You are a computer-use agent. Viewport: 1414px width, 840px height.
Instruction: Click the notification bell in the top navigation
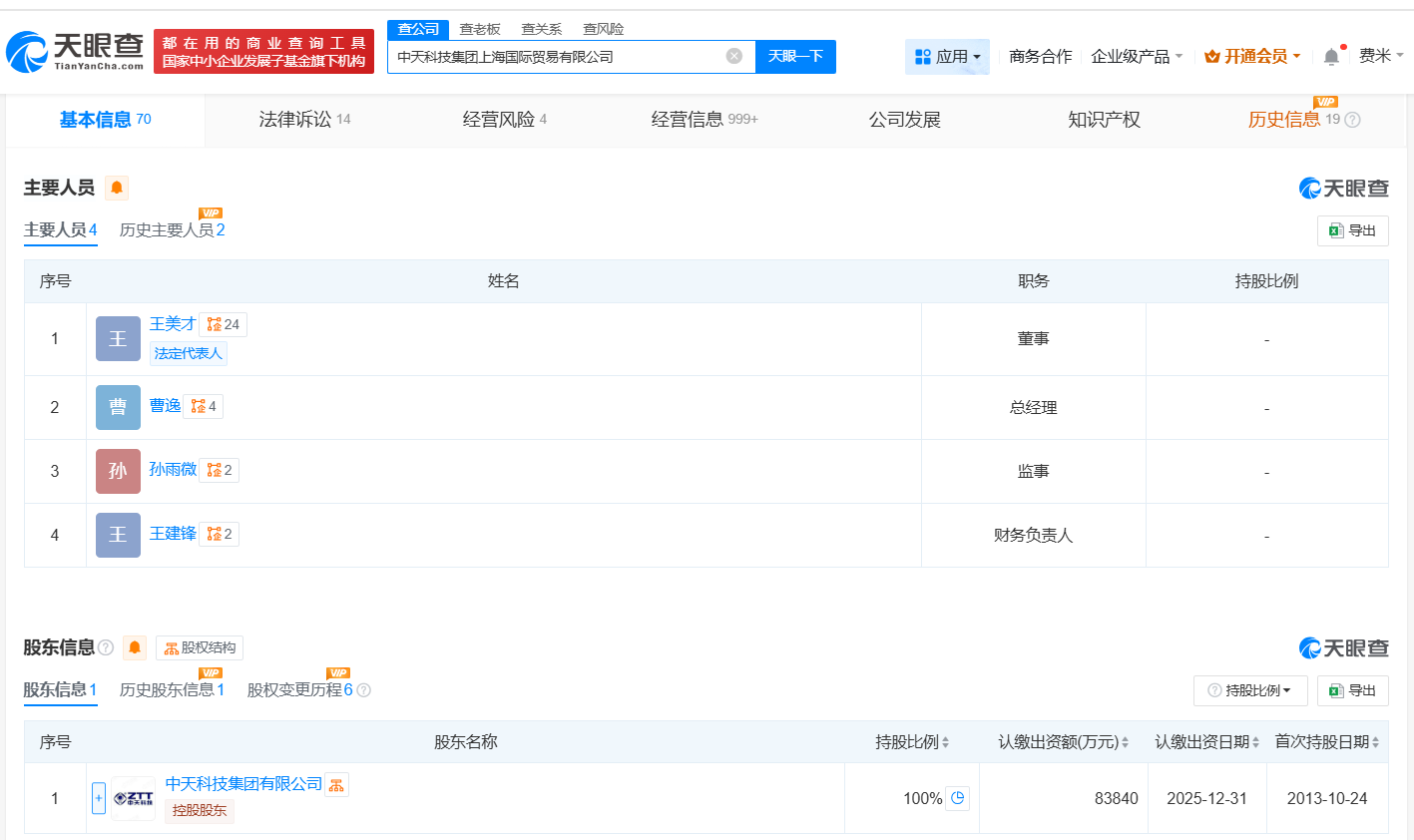[1330, 56]
